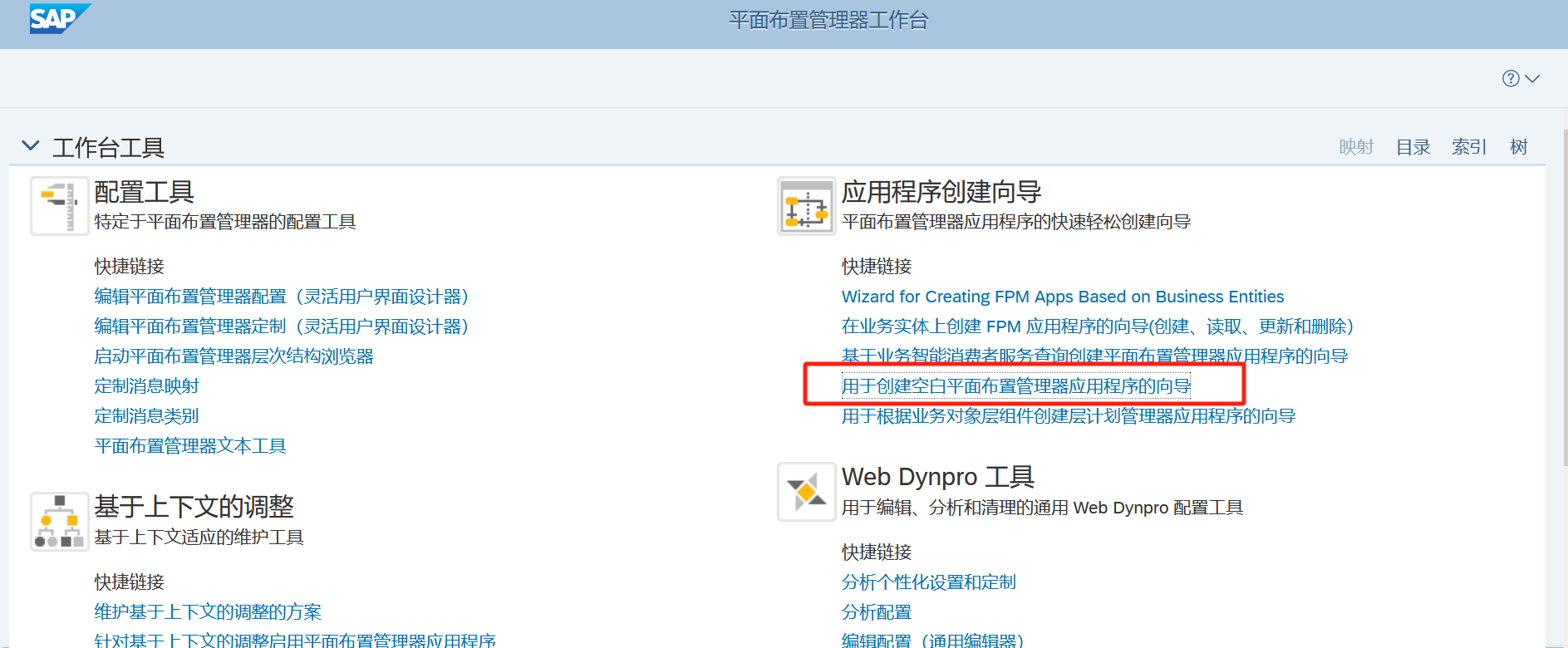
Task: Open 分析个性化设置和定制 link
Action: [929, 582]
